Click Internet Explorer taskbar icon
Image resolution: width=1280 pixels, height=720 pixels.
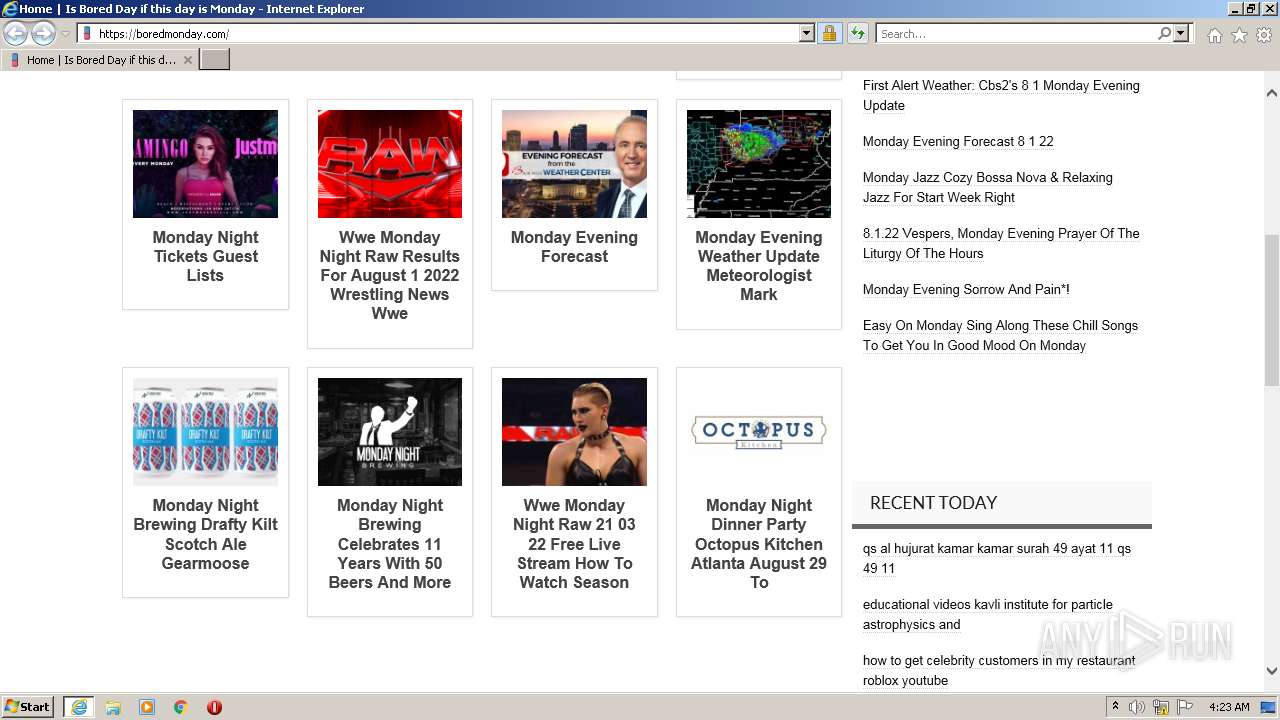tap(79, 707)
